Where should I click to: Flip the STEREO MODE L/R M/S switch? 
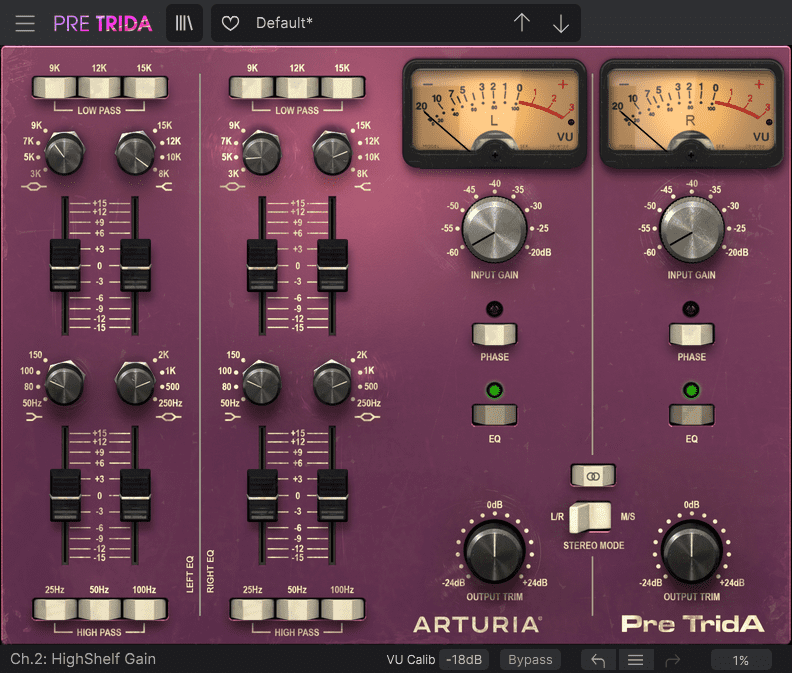pyautogui.click(x=590, y=517)
